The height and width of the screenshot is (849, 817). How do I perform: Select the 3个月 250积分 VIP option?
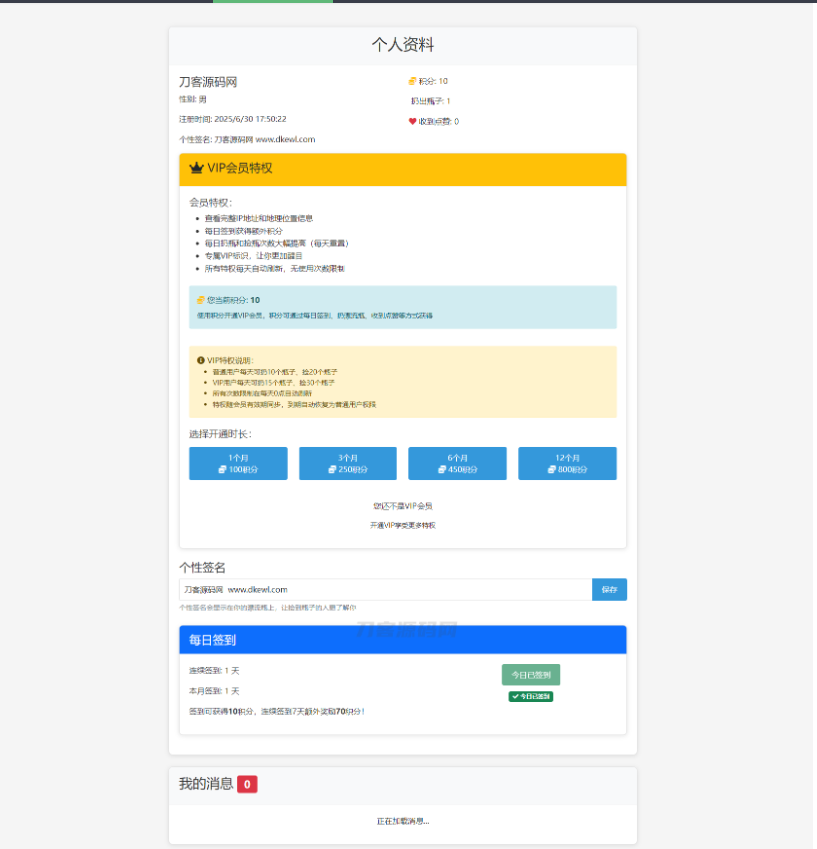coord(347,463)
